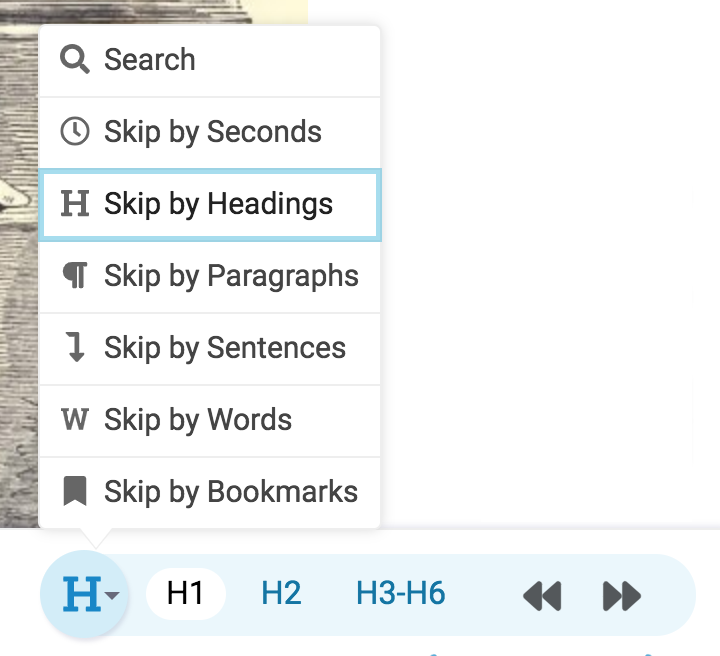Click the bookmark icon in menu
720x656 pixels.
[75, 491]
